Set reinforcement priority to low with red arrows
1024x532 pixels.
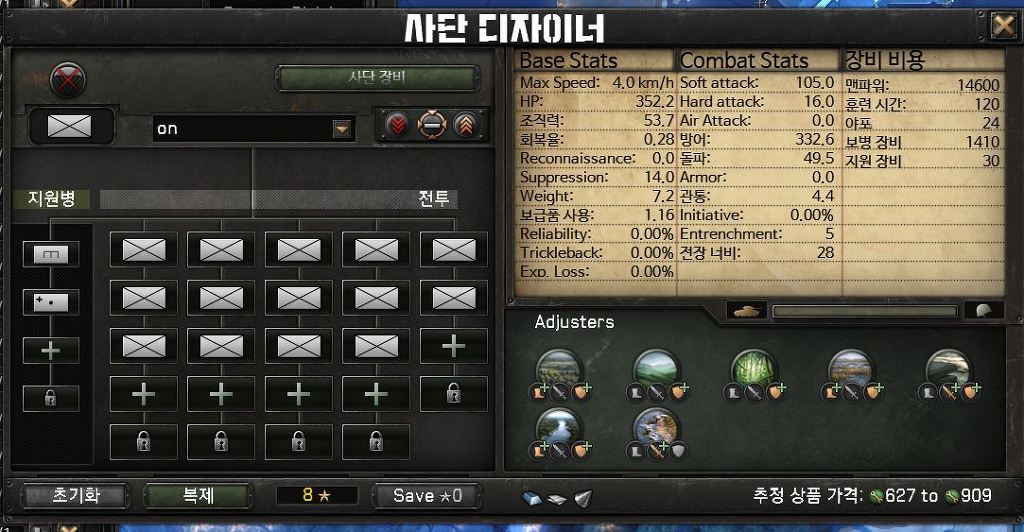point(398,125)
